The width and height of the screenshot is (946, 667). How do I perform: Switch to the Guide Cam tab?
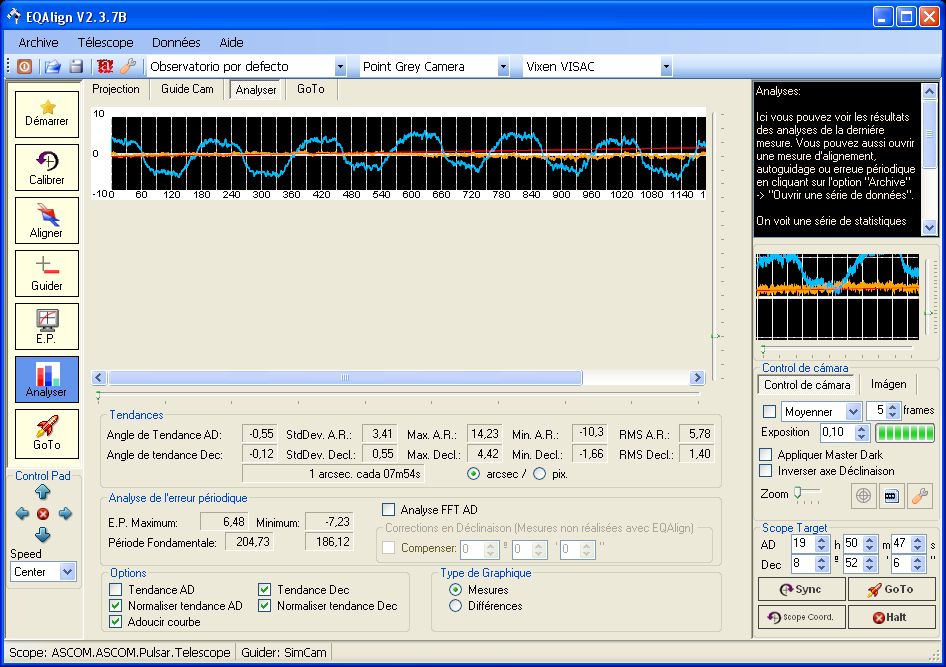[x=187, y=89]
